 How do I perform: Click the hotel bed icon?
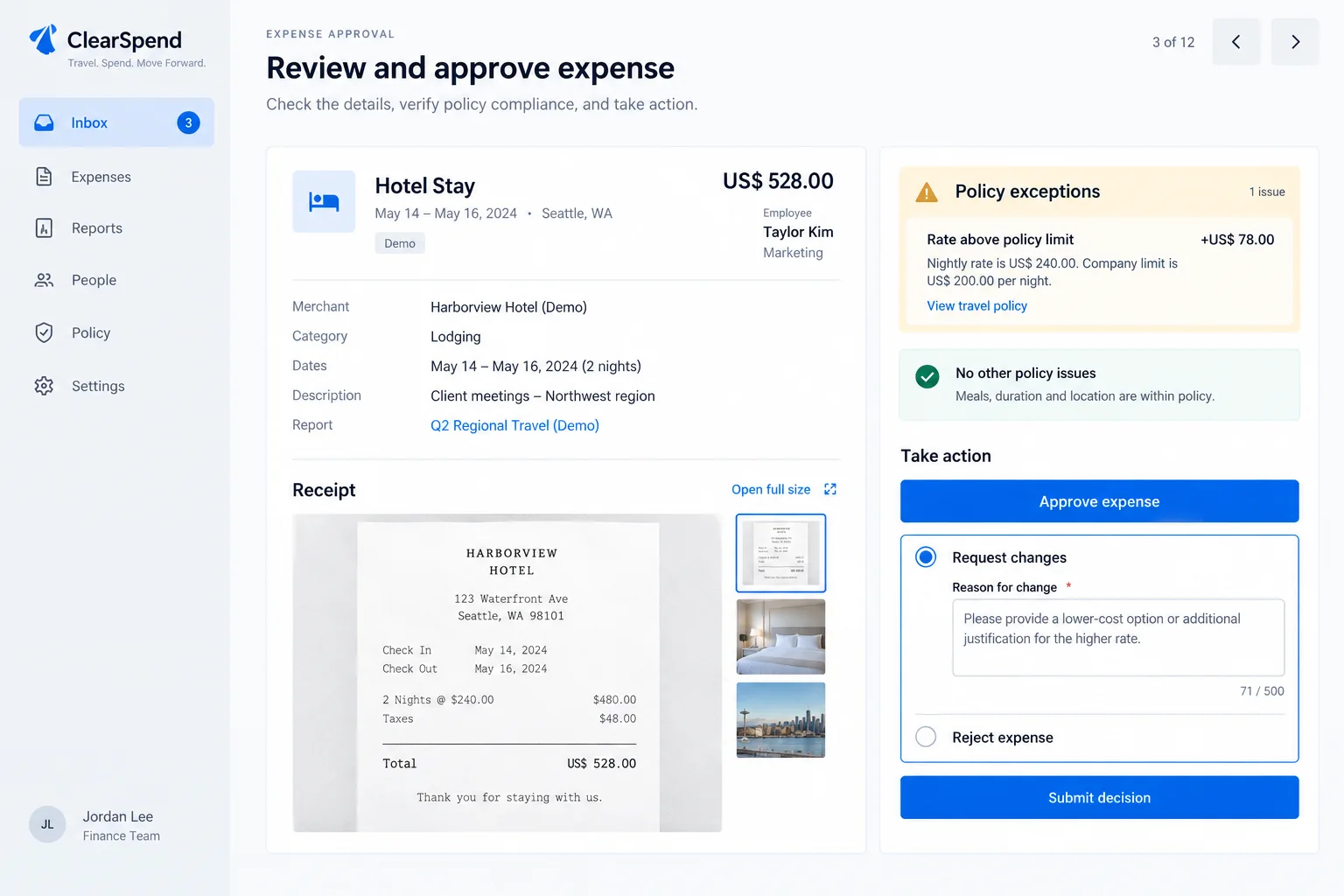point(324,201)
